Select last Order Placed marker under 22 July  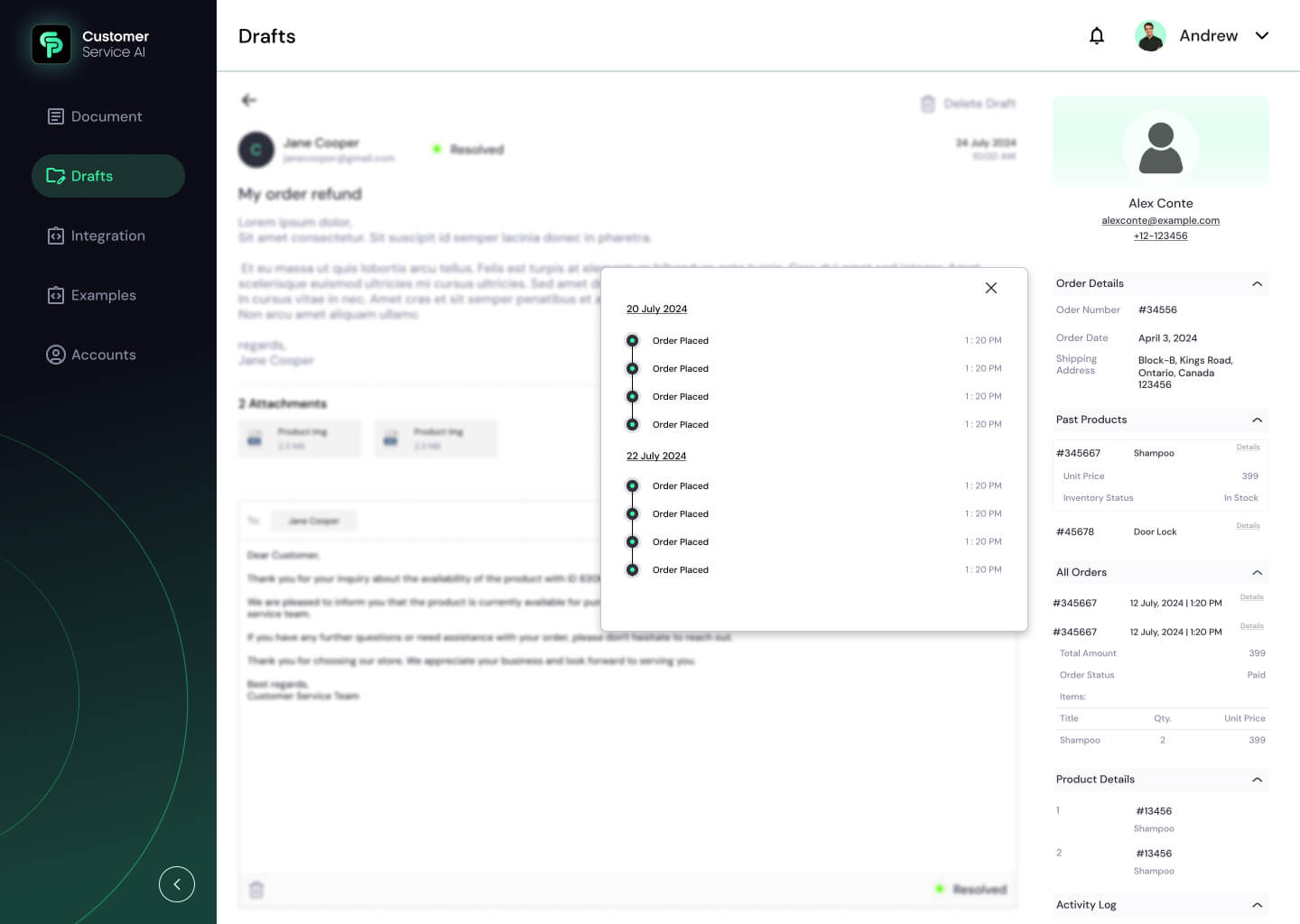(633, 569)
